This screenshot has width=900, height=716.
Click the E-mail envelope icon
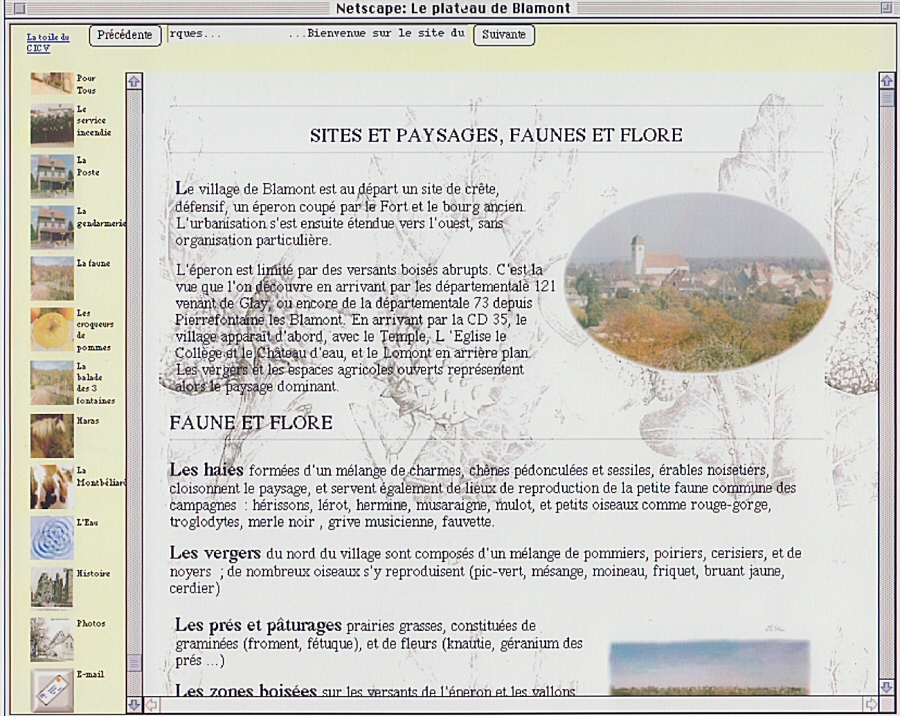click(51, 688)
